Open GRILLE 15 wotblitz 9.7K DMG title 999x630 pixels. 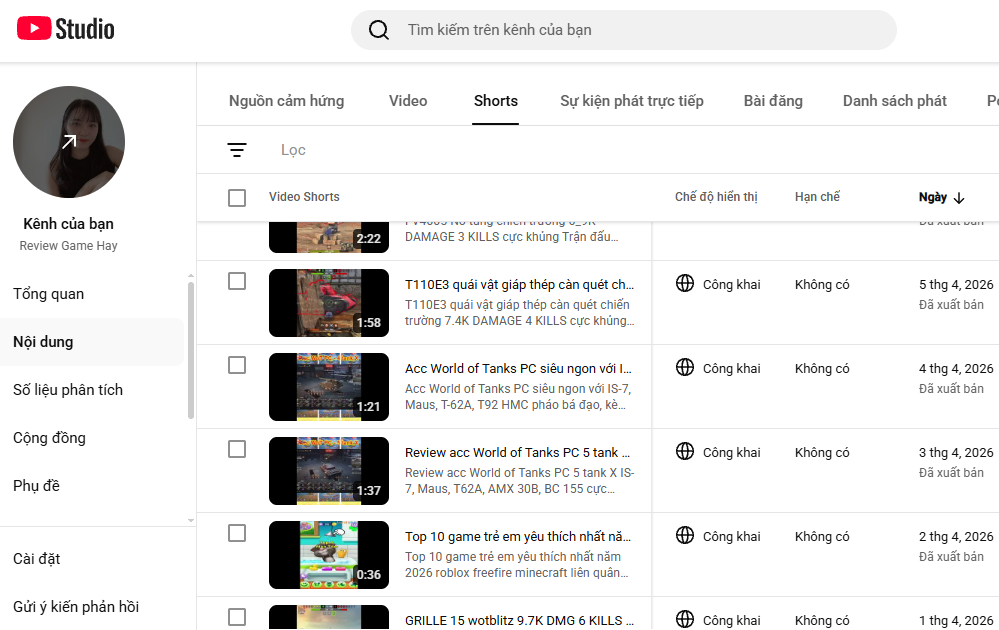pos(519,621)
